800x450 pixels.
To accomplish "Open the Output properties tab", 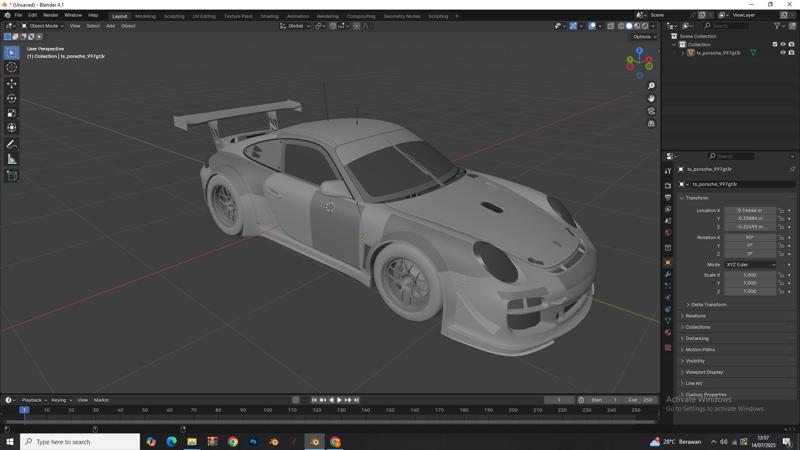I will pyautogui.click(x=668, y=197).
